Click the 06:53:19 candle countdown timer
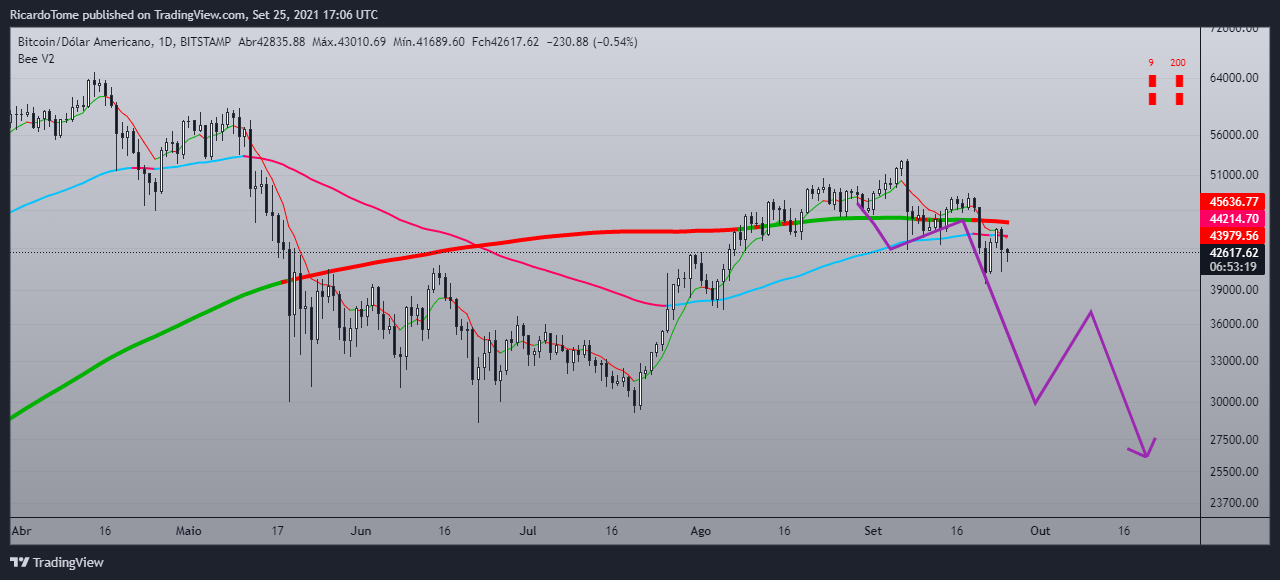Screen dimensions: 1280x580 tap(1233, 268)
